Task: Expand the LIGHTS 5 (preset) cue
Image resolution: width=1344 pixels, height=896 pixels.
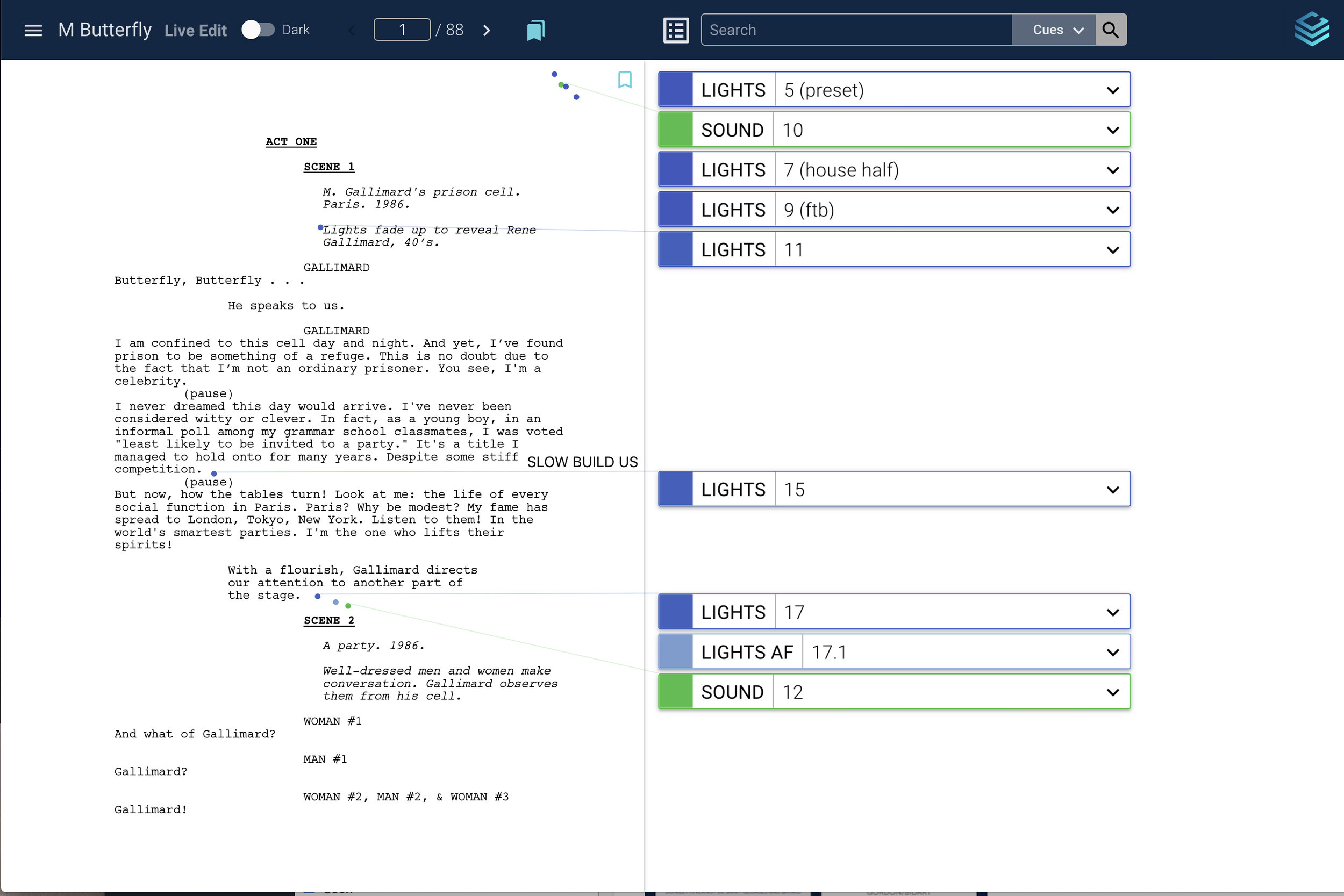Action: point(1112,90)
